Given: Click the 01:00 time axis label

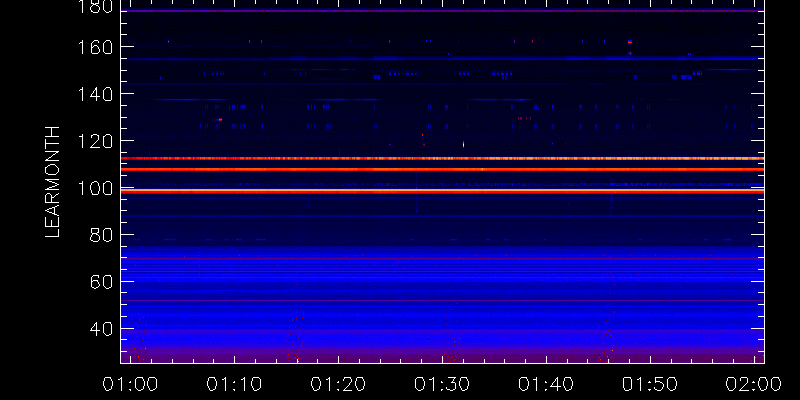Looking at the screenshot, I should 130,384.
